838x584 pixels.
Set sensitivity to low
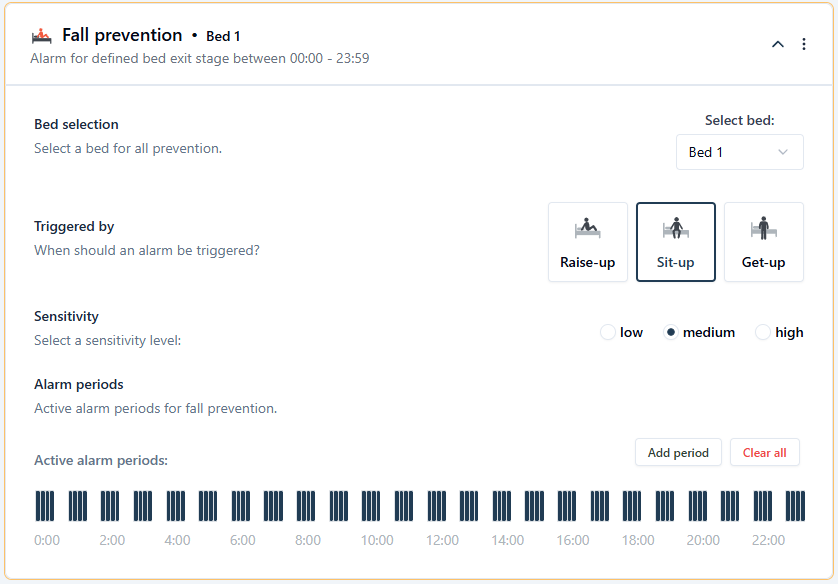coord(608,332)
